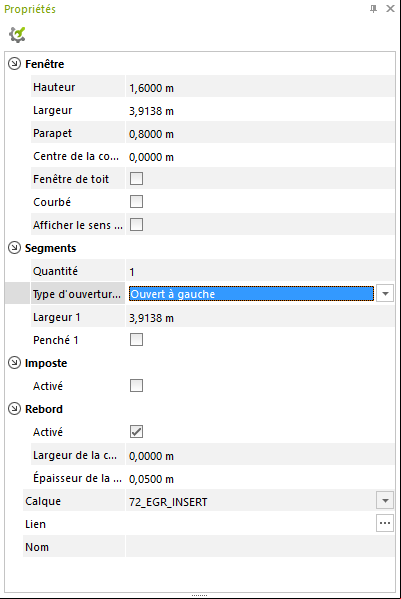Click the Hauteur value field
The width and height of the screenshot is (401, 599).
click(260, 86)
